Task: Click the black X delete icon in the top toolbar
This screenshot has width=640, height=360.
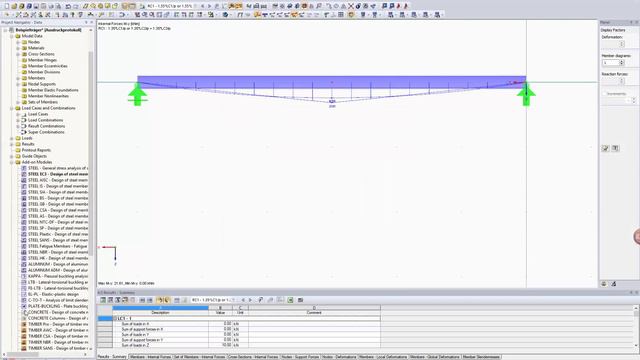Action: [351, 6]
